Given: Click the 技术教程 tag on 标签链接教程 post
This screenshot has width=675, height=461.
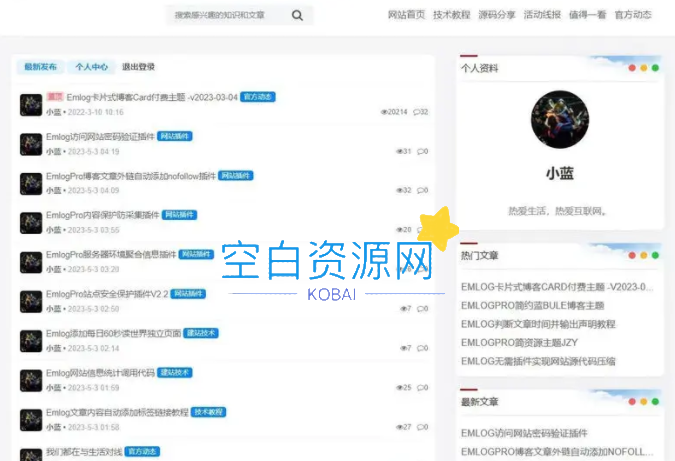Looking at the screenshot, I should (208, 412).
